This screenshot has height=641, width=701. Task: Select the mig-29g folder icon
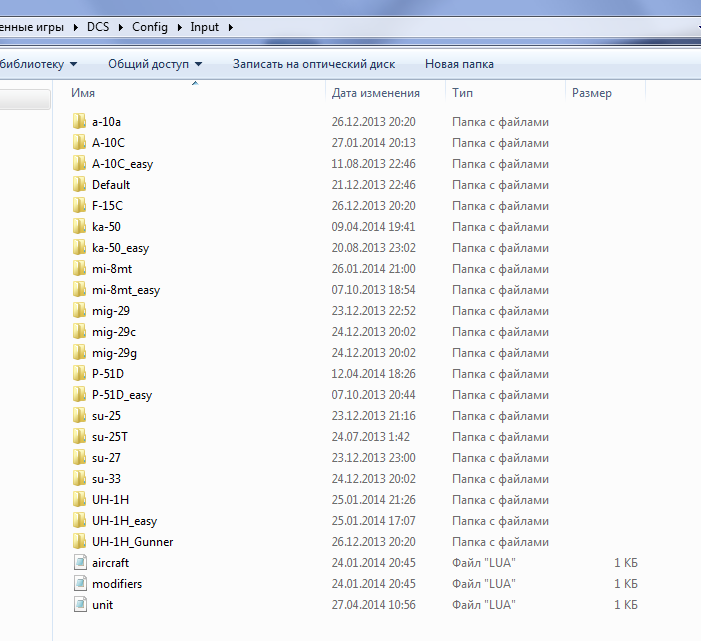pyautogui.click(x=80, y=353)
